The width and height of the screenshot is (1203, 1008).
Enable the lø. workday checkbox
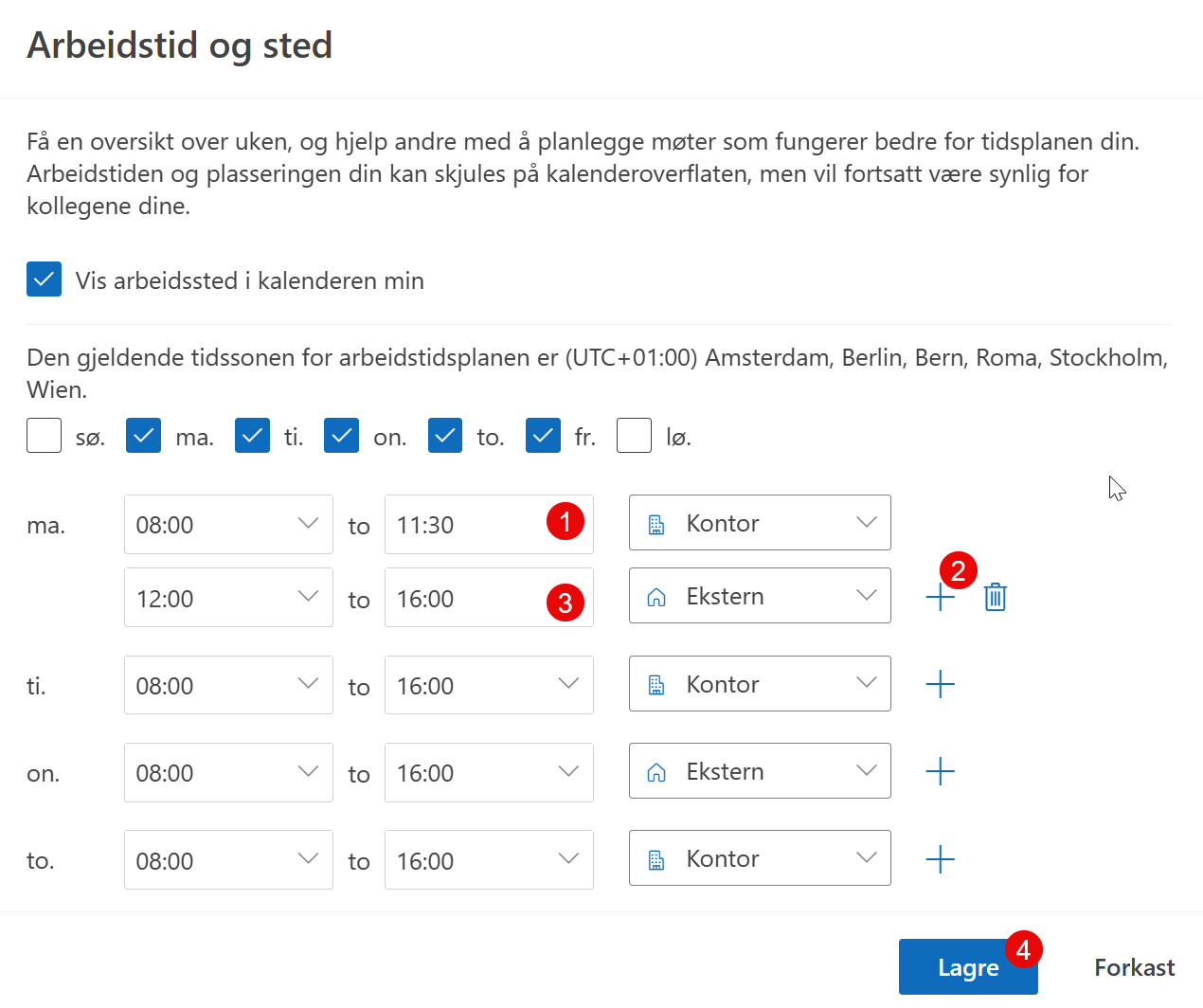click(x=634, y=435)
